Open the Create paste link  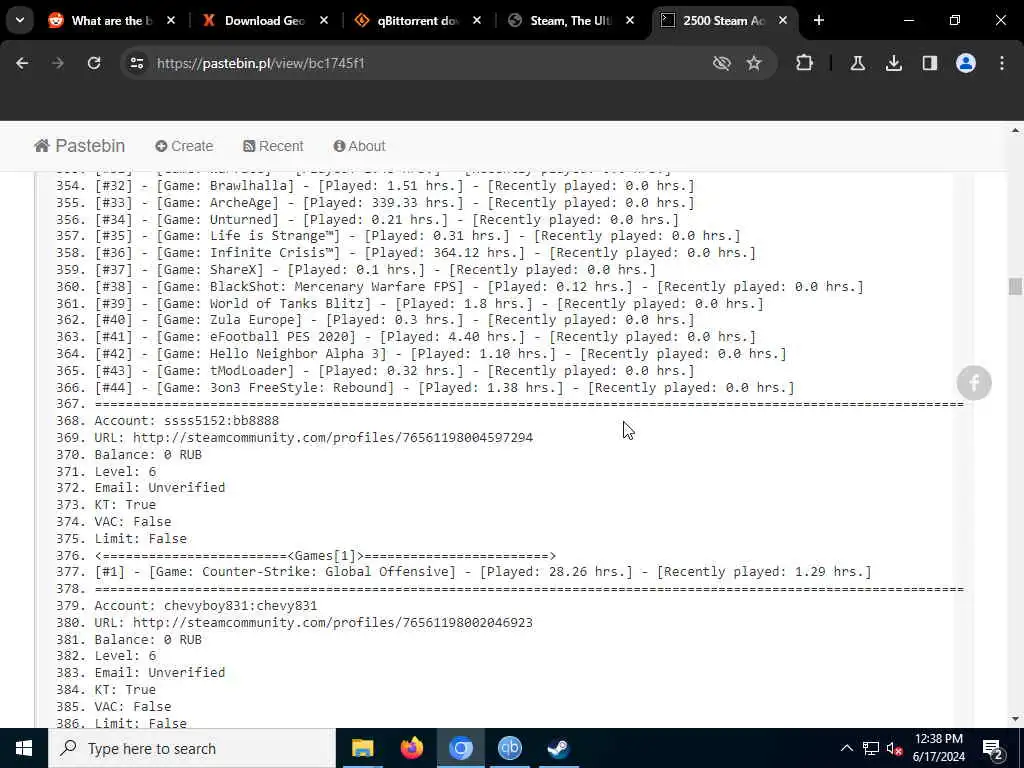tap(184, 146)
